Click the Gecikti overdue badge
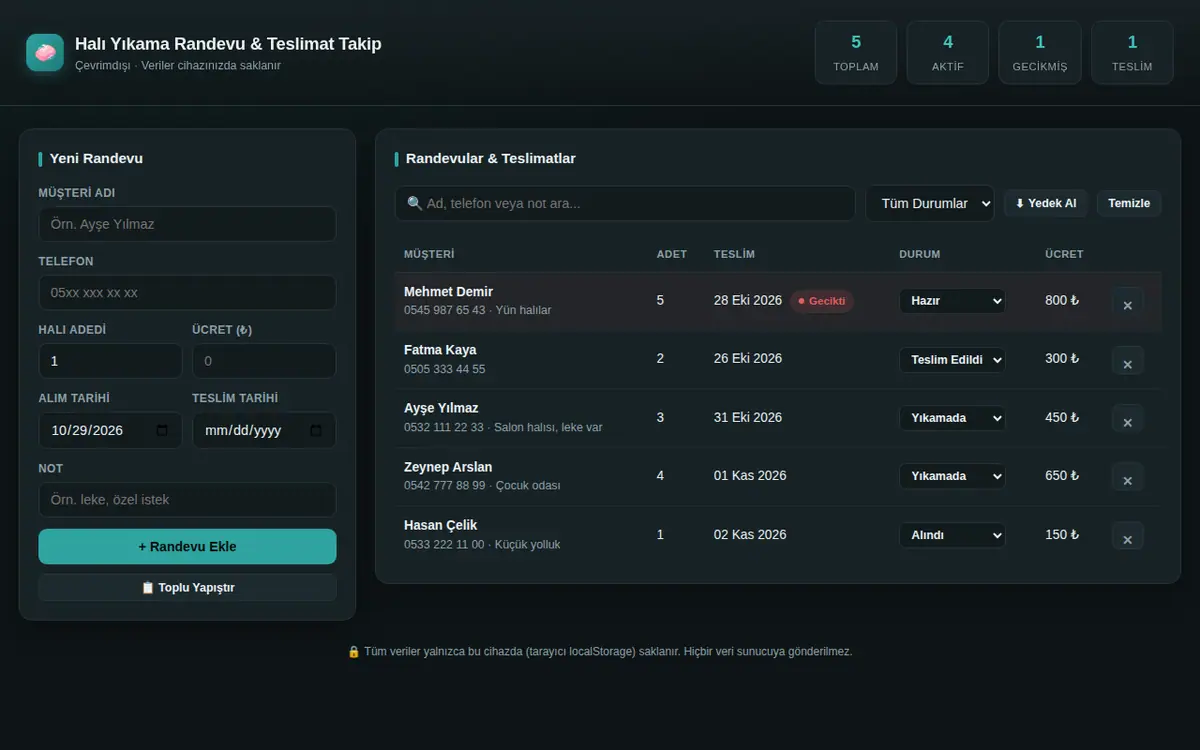Viewport: 1200px width, 750px height. pyautogui.click(x=822, y=301)
